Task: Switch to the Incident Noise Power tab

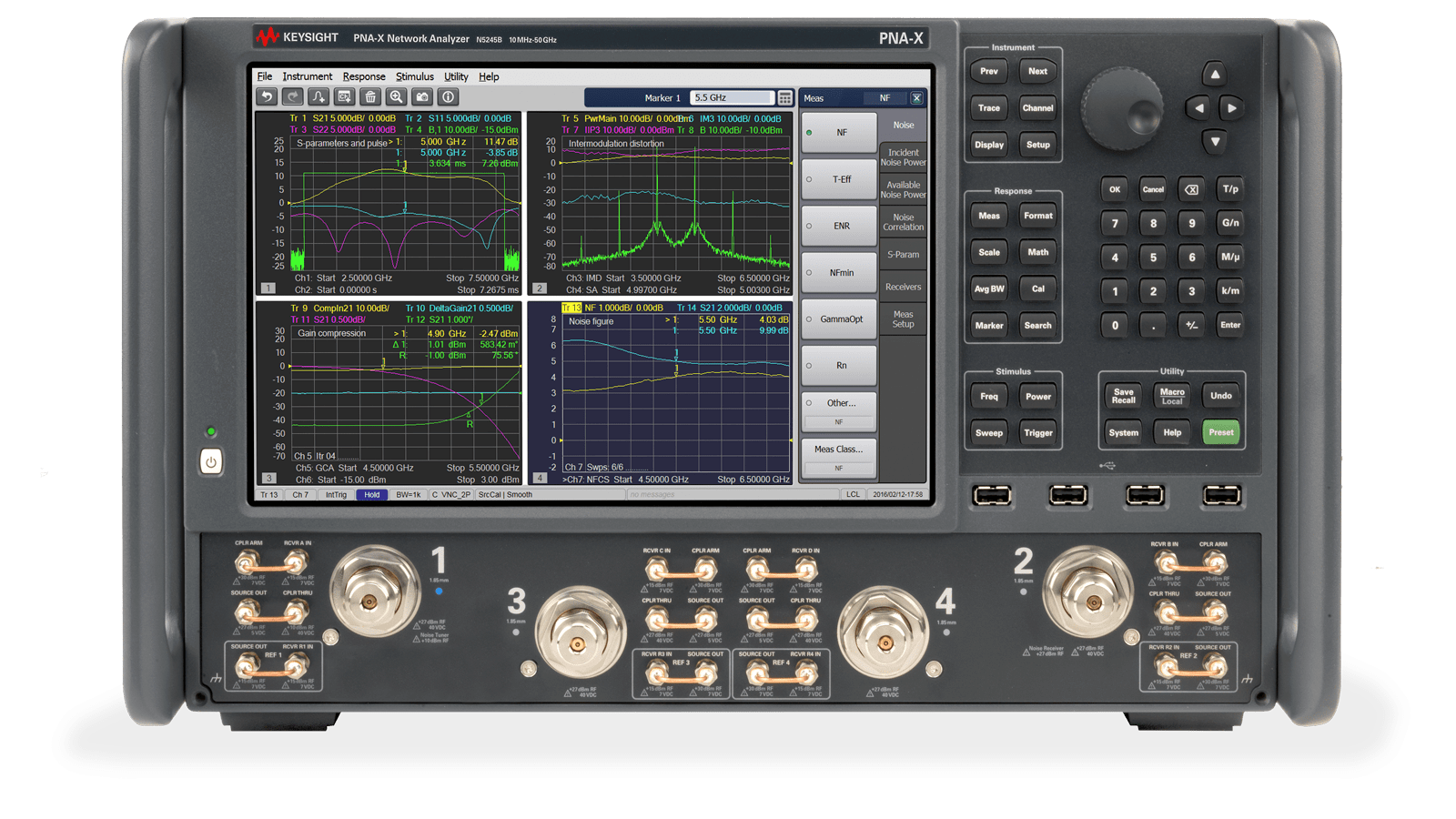Action: (904, 157)
